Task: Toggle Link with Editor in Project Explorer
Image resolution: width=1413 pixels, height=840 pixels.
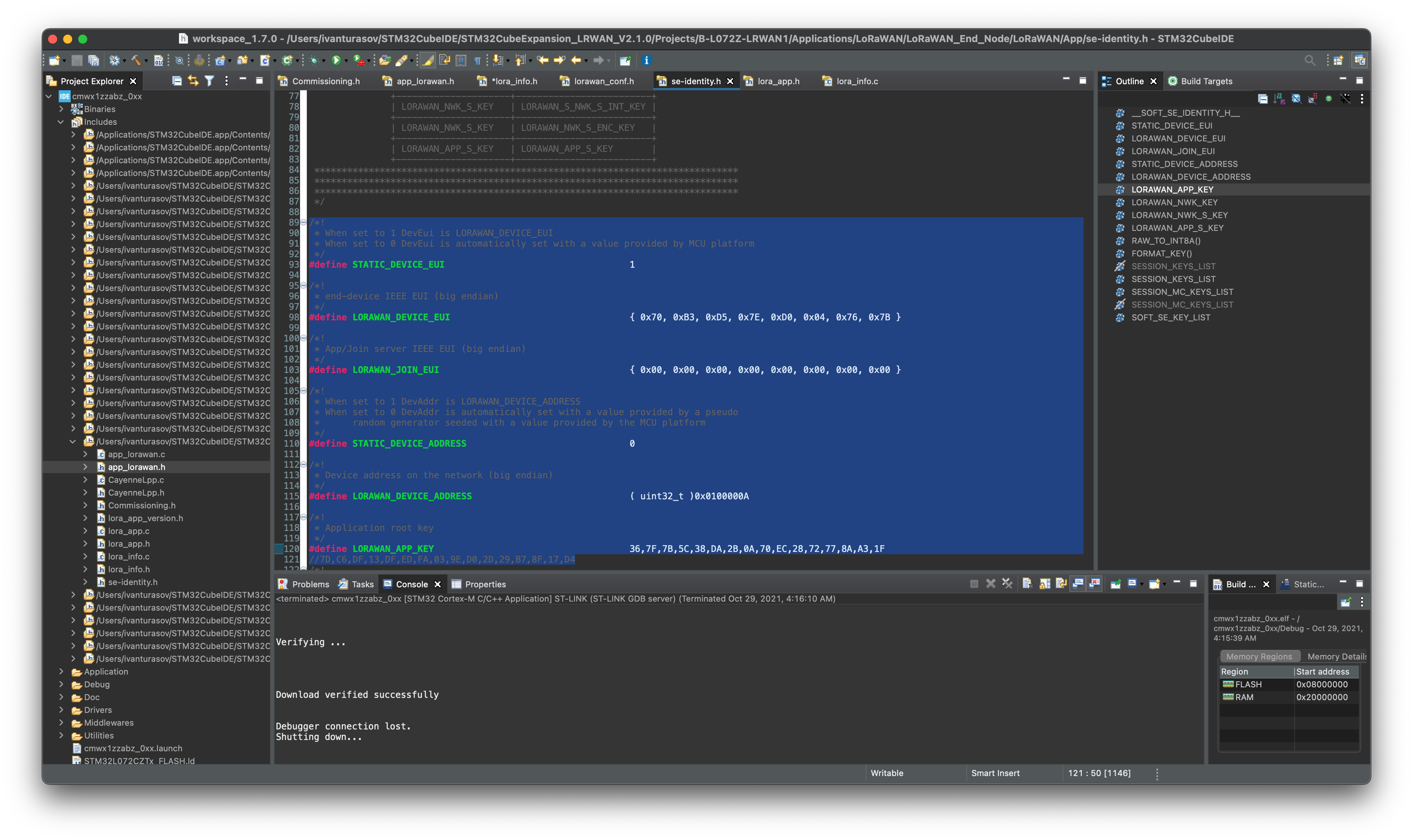Action: click(193, 81)
